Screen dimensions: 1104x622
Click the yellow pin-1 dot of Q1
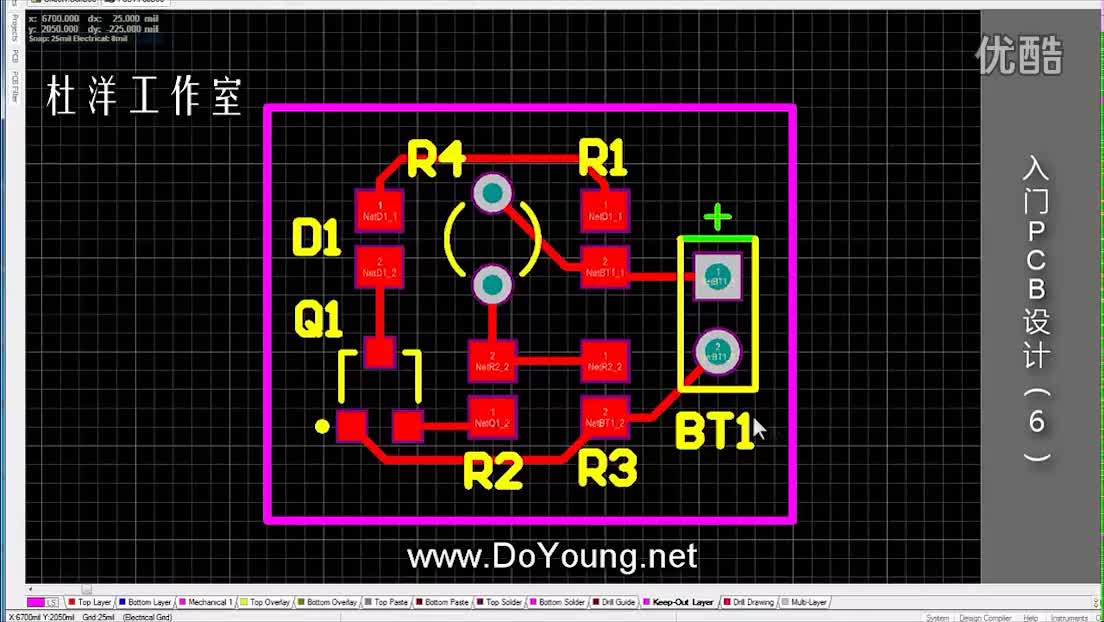[x=322, y=426]
